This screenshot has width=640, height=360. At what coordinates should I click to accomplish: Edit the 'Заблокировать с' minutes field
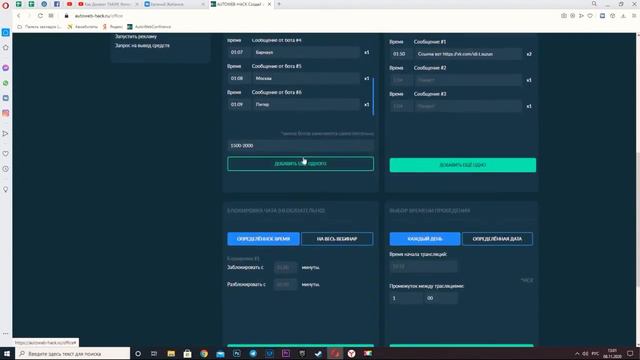pos(285,267)
